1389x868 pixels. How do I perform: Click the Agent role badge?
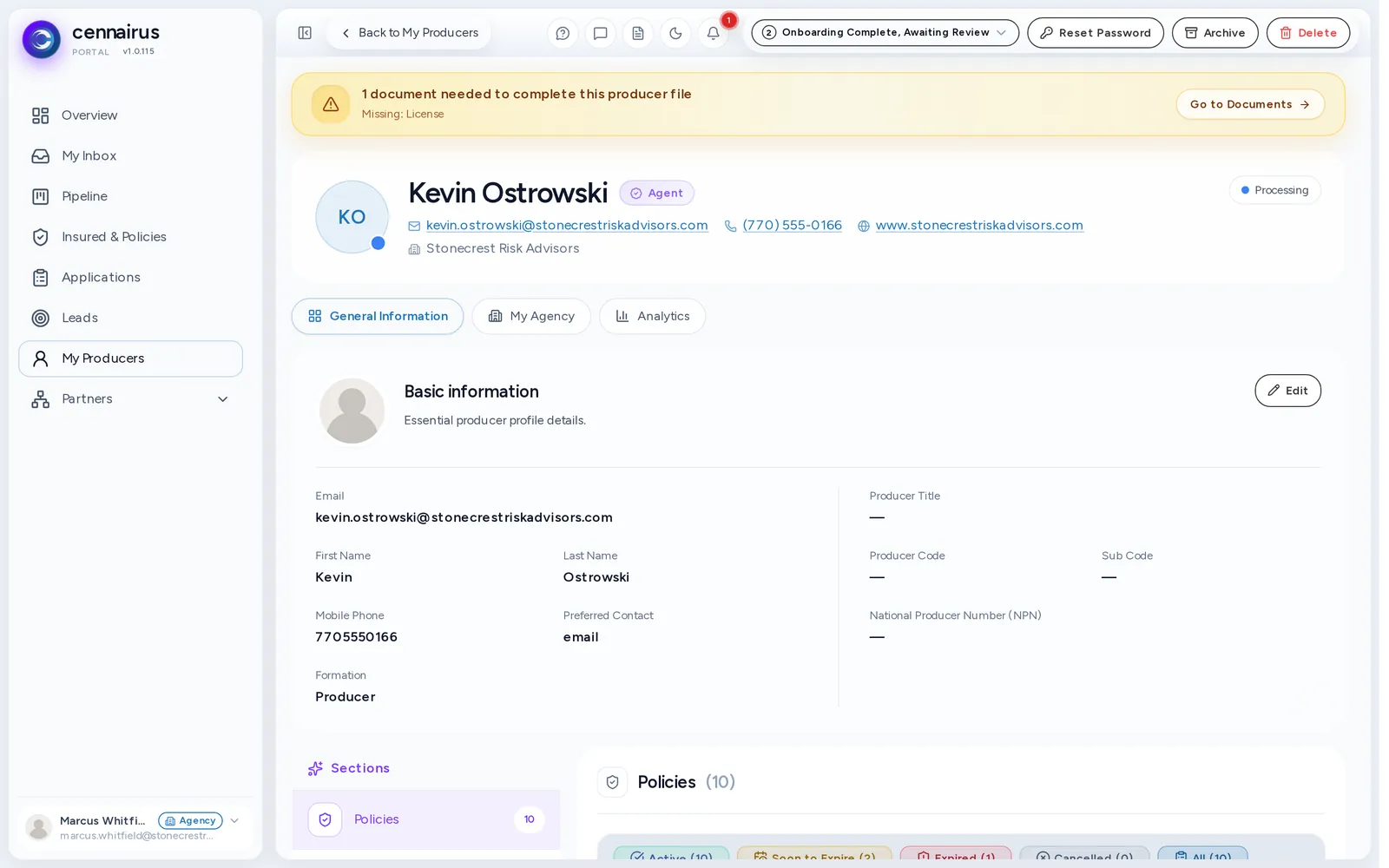656,194
